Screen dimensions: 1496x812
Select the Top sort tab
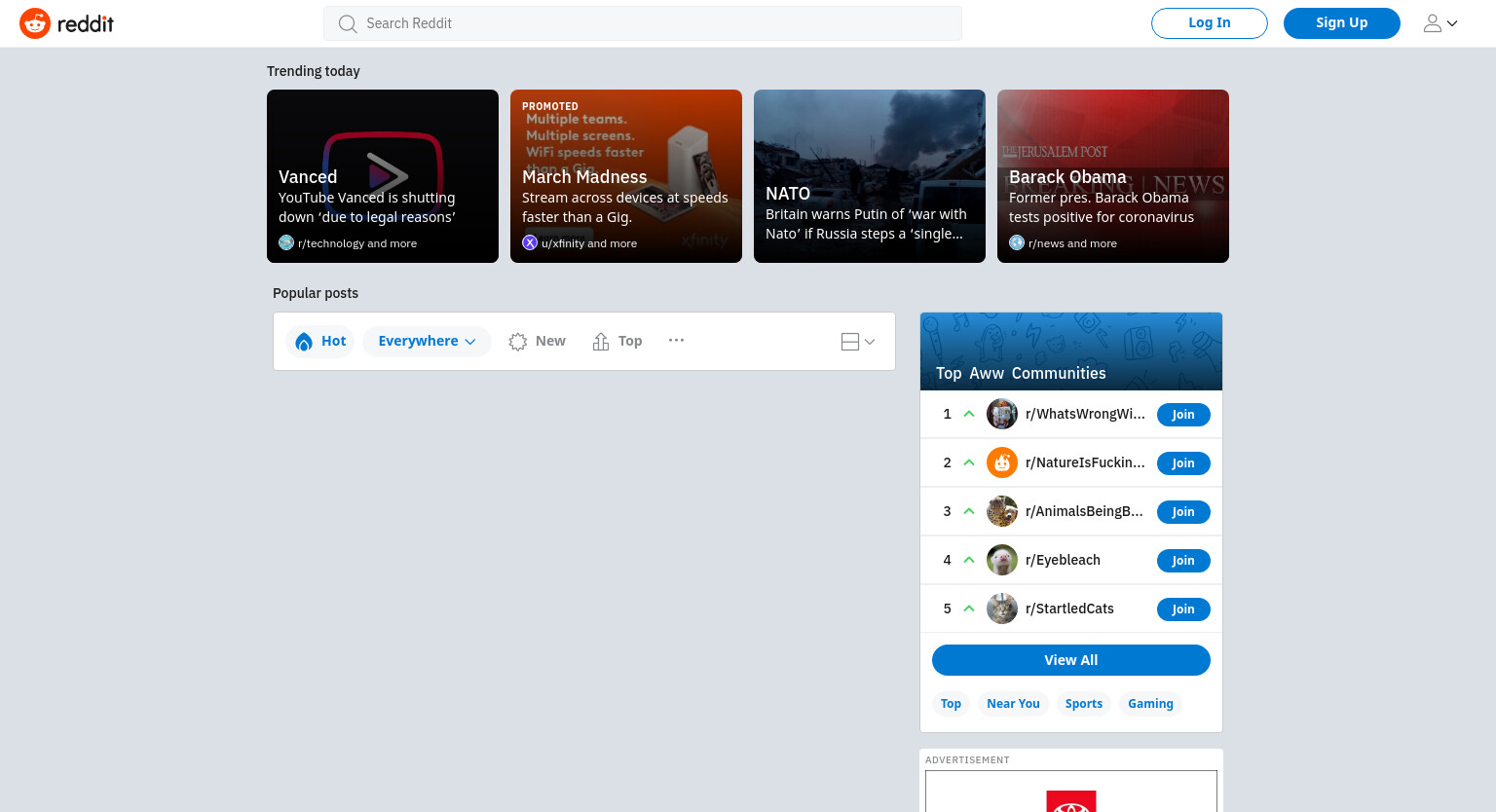(x=617, y=341)
